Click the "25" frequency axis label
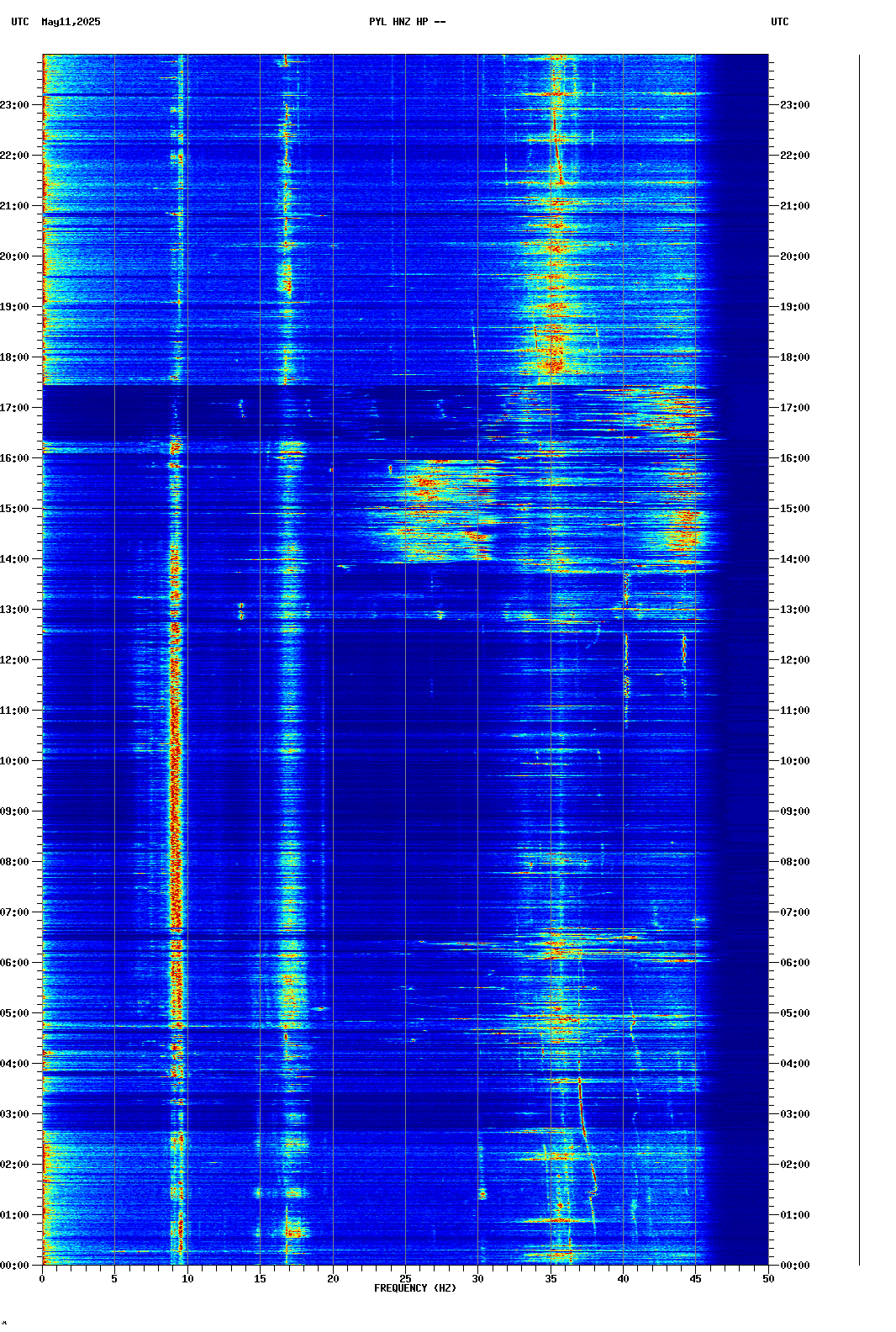Viewport: 896px width, 1332px height. click(x=405, y=1279)
